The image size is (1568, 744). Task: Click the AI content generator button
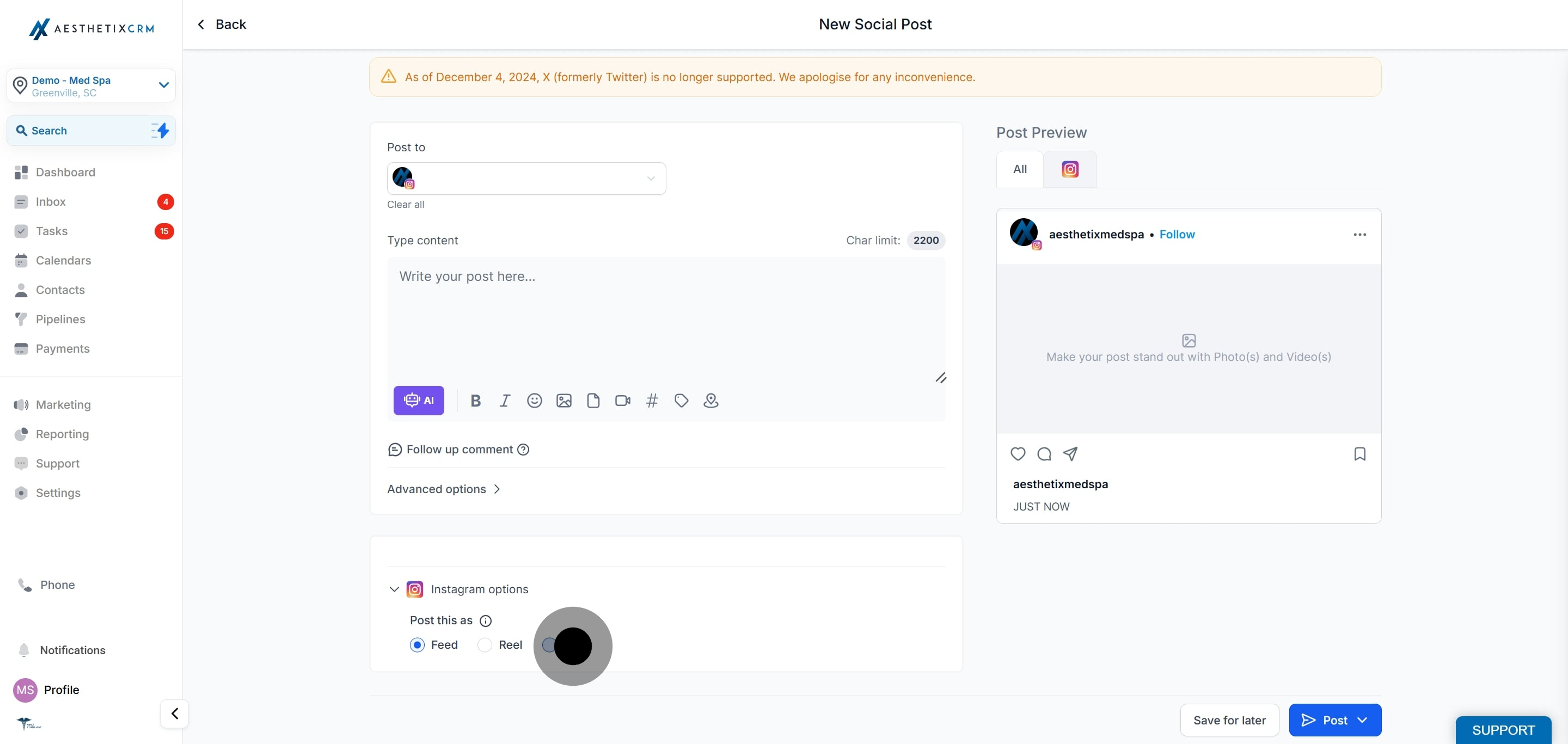(418, 400)
